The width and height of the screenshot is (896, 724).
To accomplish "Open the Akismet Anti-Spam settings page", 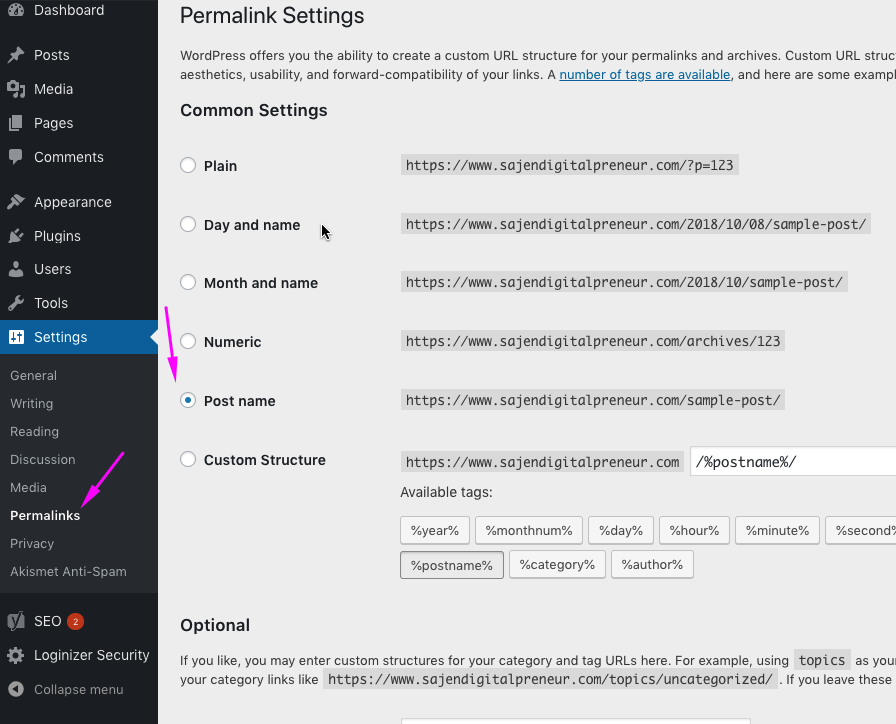I will pyautogui.click(x=68, y=572).
